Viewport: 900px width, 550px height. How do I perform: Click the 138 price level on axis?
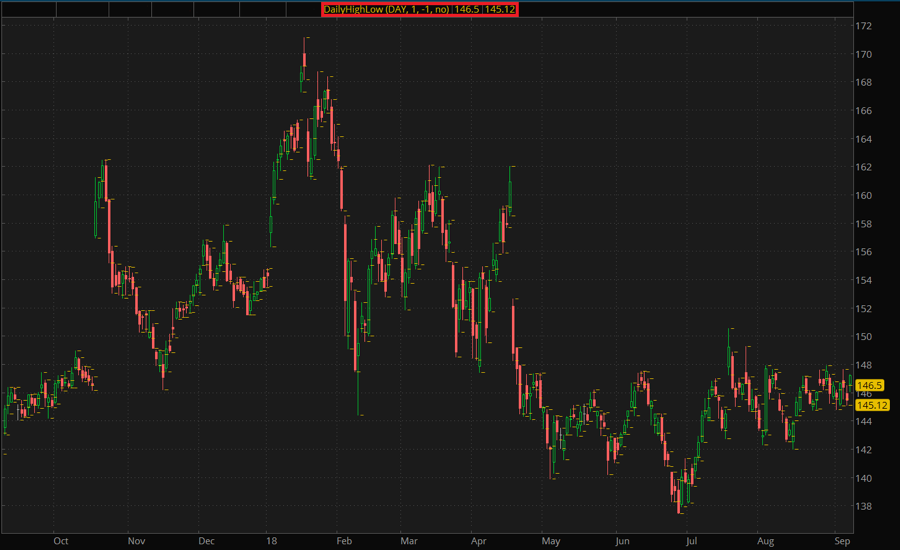coord(864,506)
